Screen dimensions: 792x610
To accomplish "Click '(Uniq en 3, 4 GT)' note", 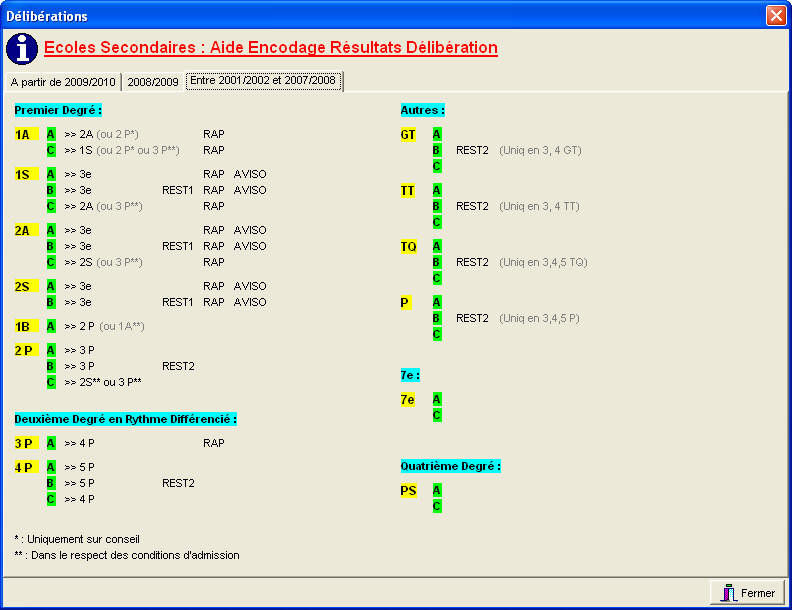I will (x=540, y=150).
